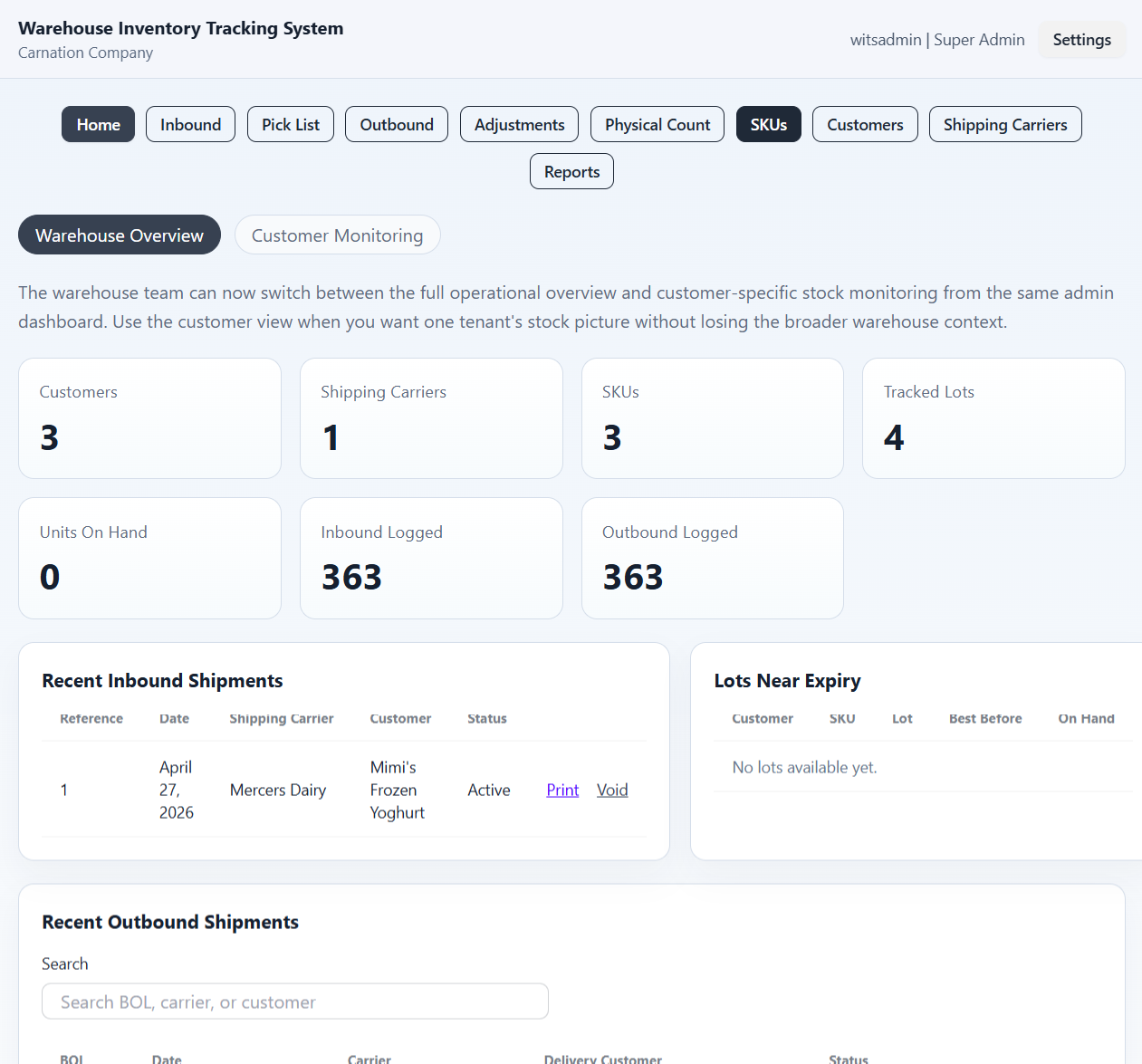Go to the Shipping Carriers nav button

coord(1005,124)
